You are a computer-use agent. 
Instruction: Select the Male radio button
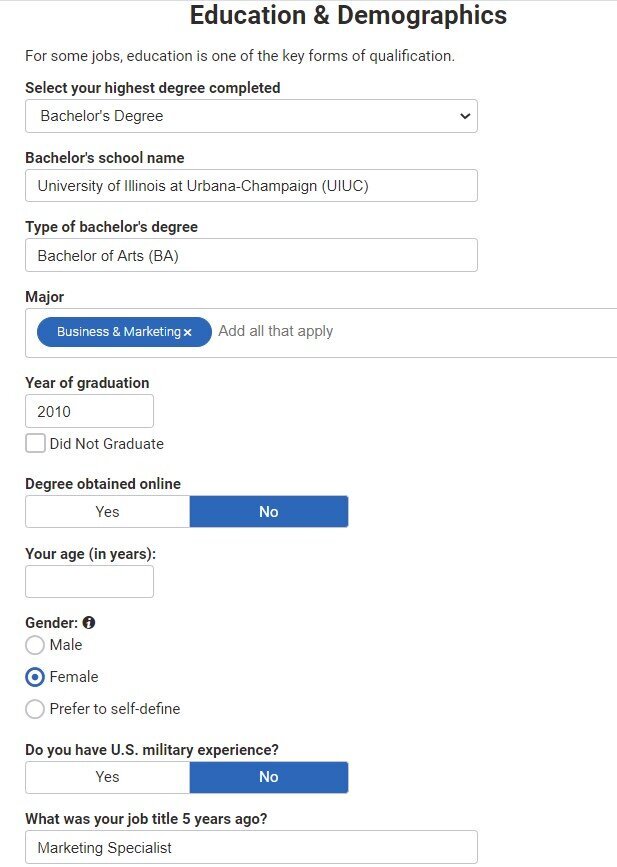click(x=35, y=645)
